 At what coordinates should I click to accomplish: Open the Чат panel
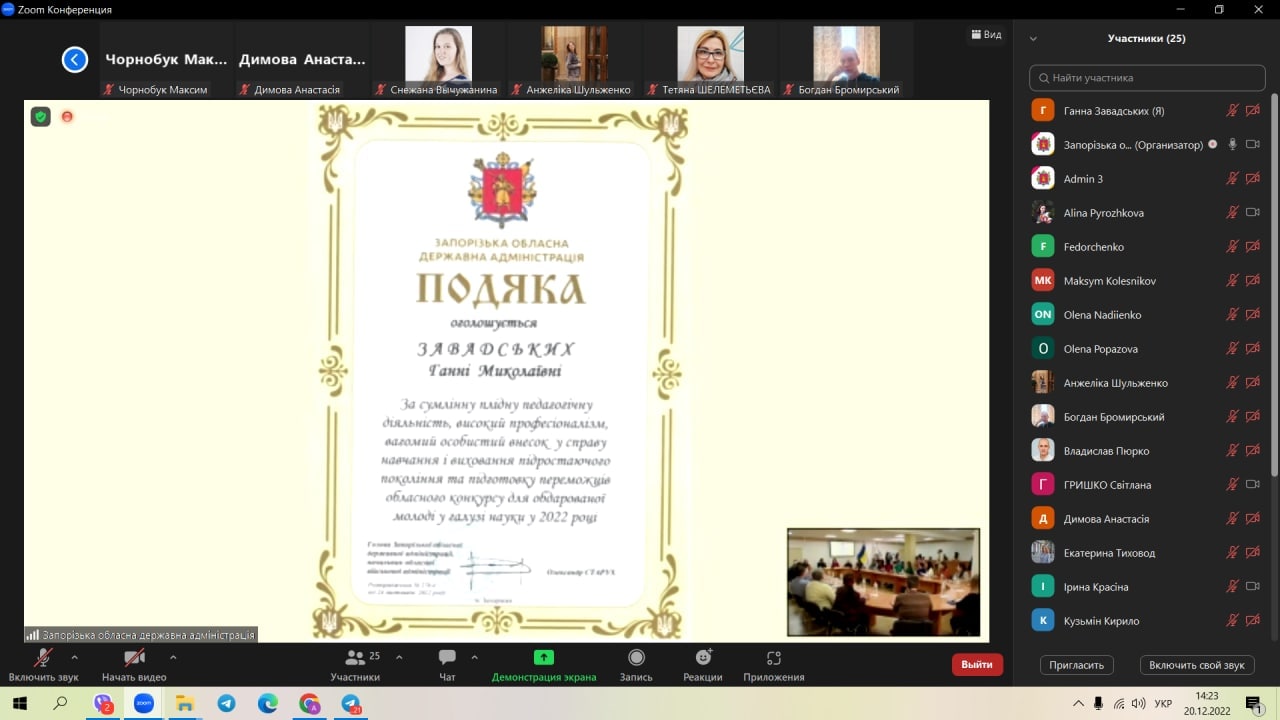(x=446, y=663)
